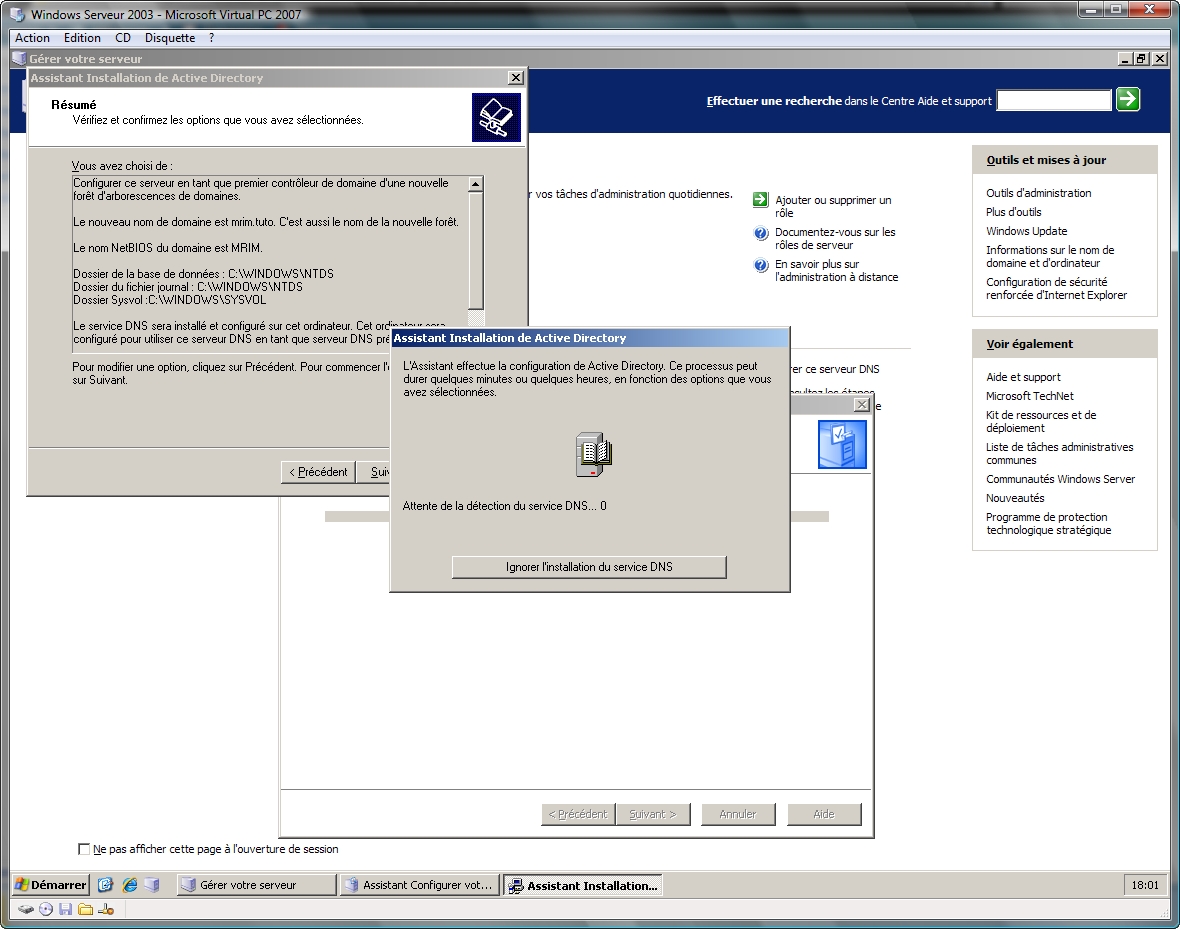Open Nouveautés link

pos(1015,498)
